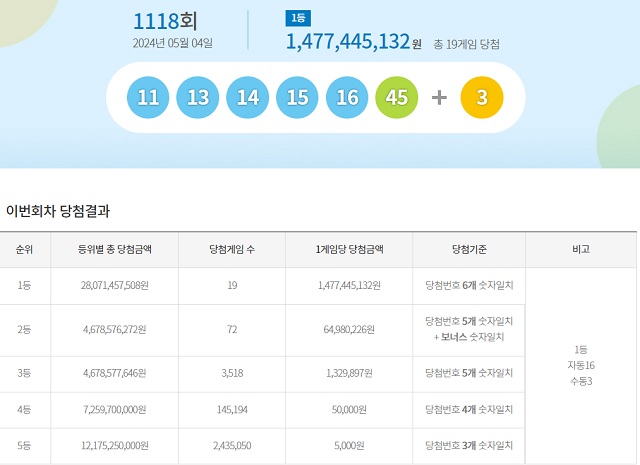Image resolution: width=640 pixels, height=465 pixels.
Task: Click the text 총 19게임 당첨
Action: tap(467, 44)
